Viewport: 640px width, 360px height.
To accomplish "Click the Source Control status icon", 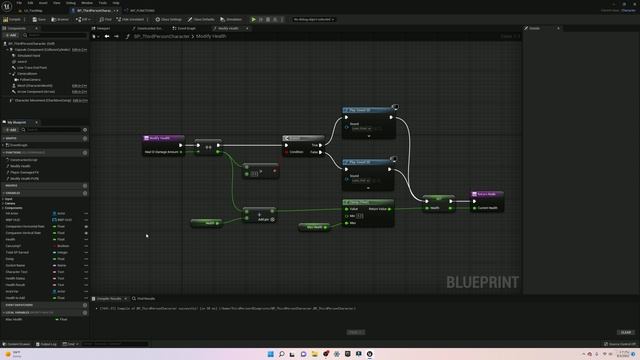I will [x=620, y=344].
